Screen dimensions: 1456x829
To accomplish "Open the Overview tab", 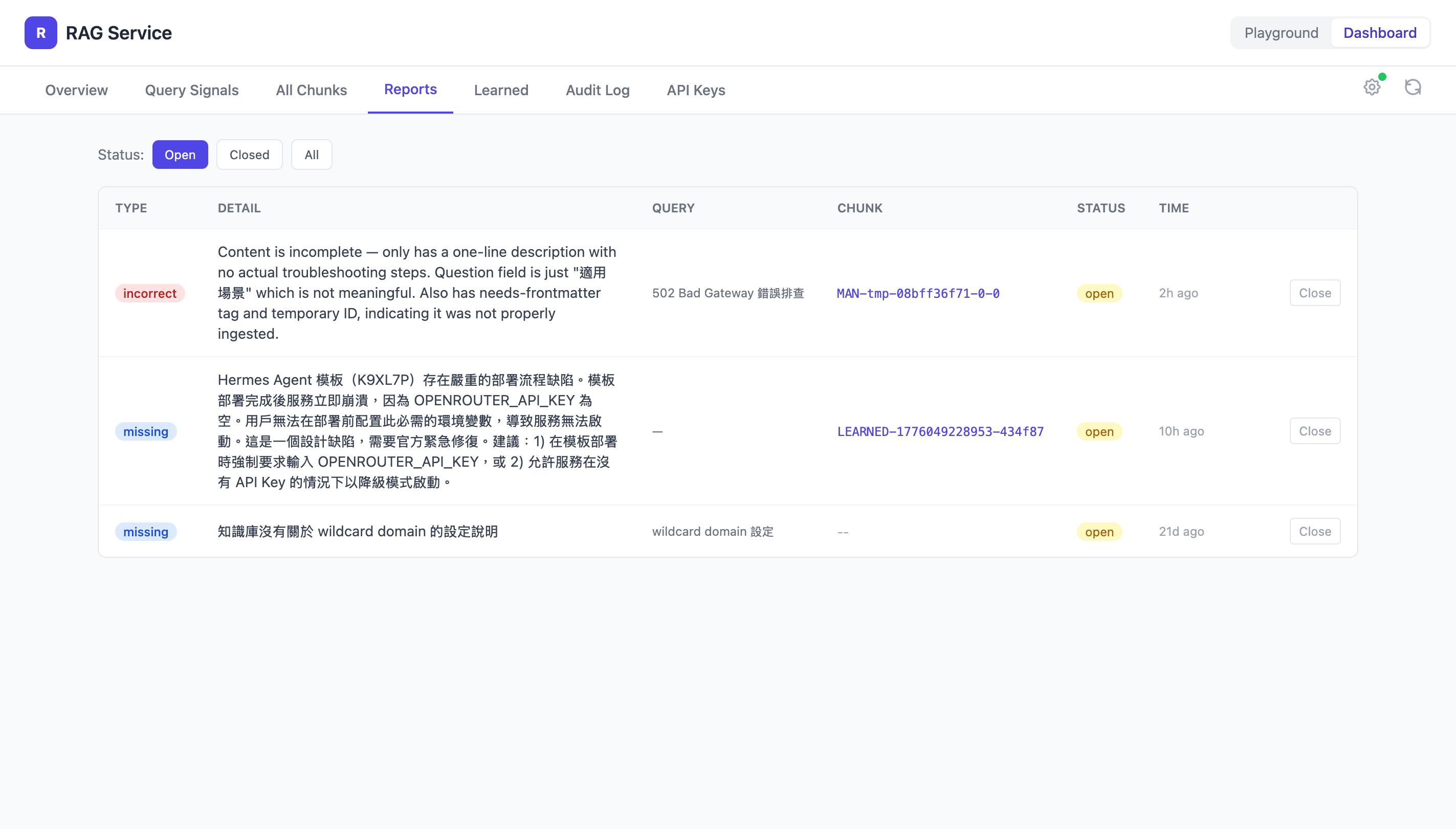I will click(x=76, y=90).
